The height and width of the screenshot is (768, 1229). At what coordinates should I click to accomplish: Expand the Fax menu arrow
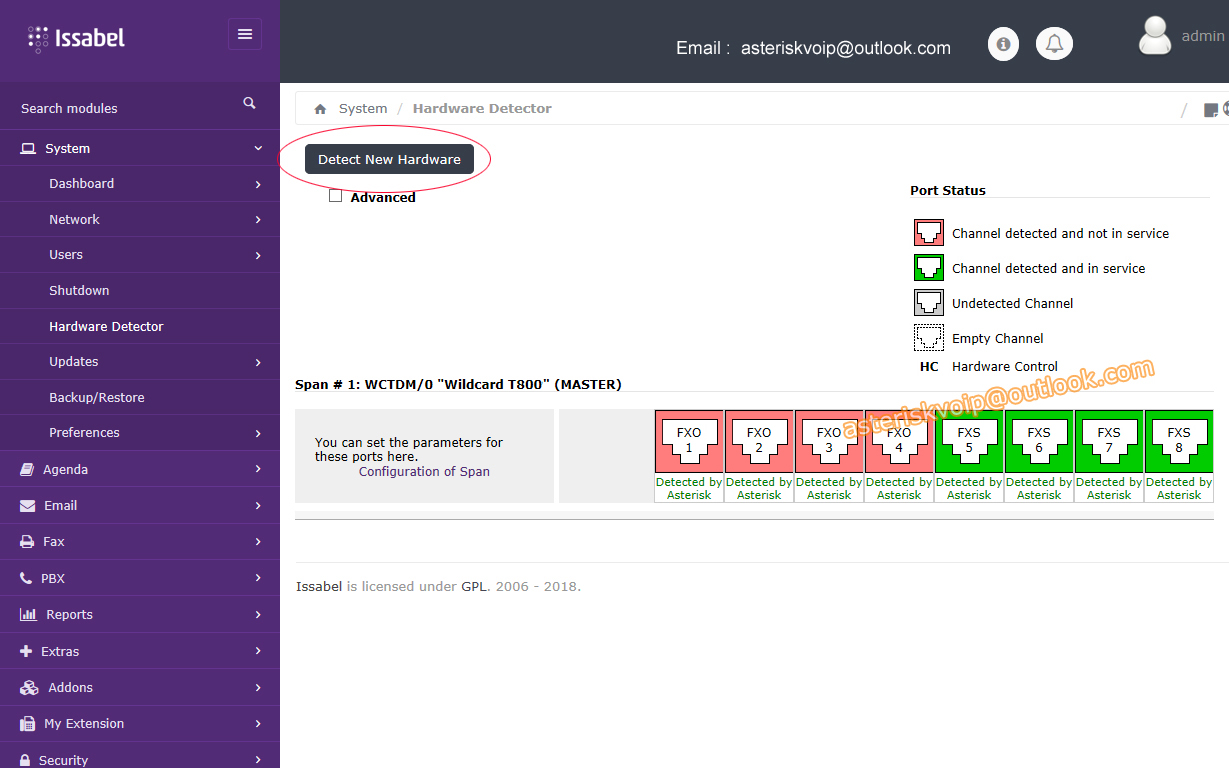(258, 542)
